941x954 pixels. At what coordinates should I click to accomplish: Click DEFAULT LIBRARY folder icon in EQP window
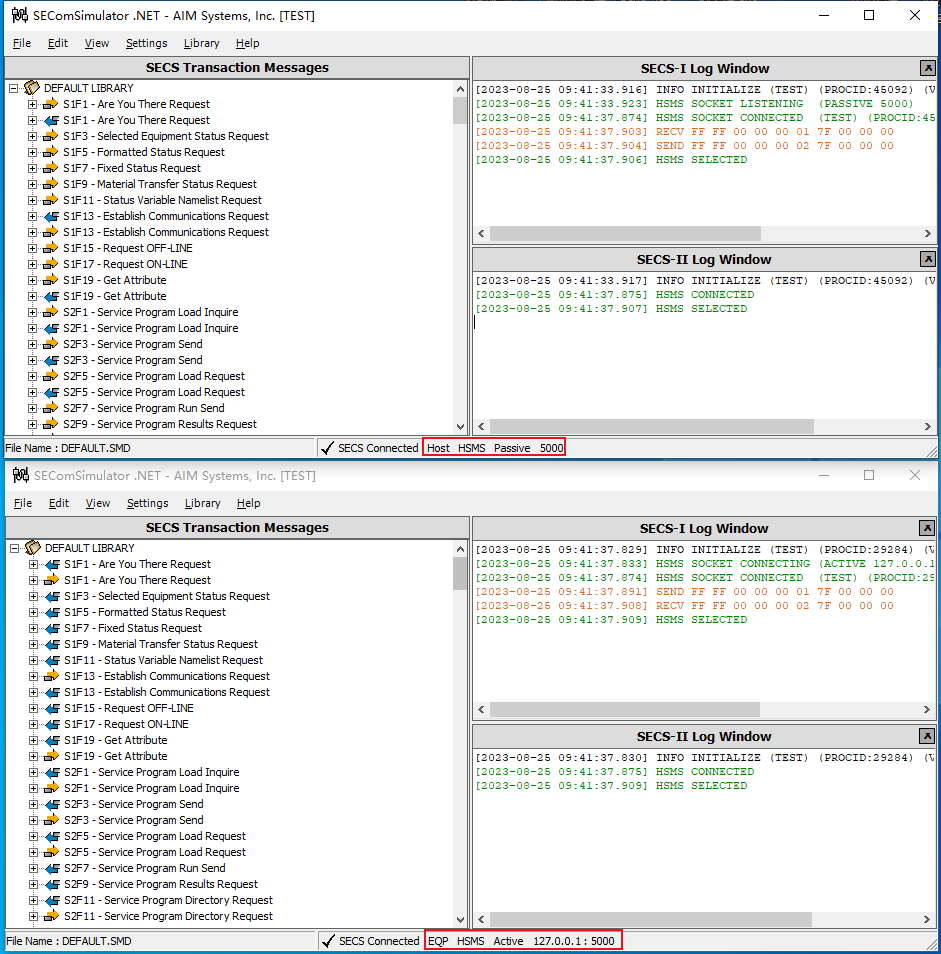pos(33,548)
